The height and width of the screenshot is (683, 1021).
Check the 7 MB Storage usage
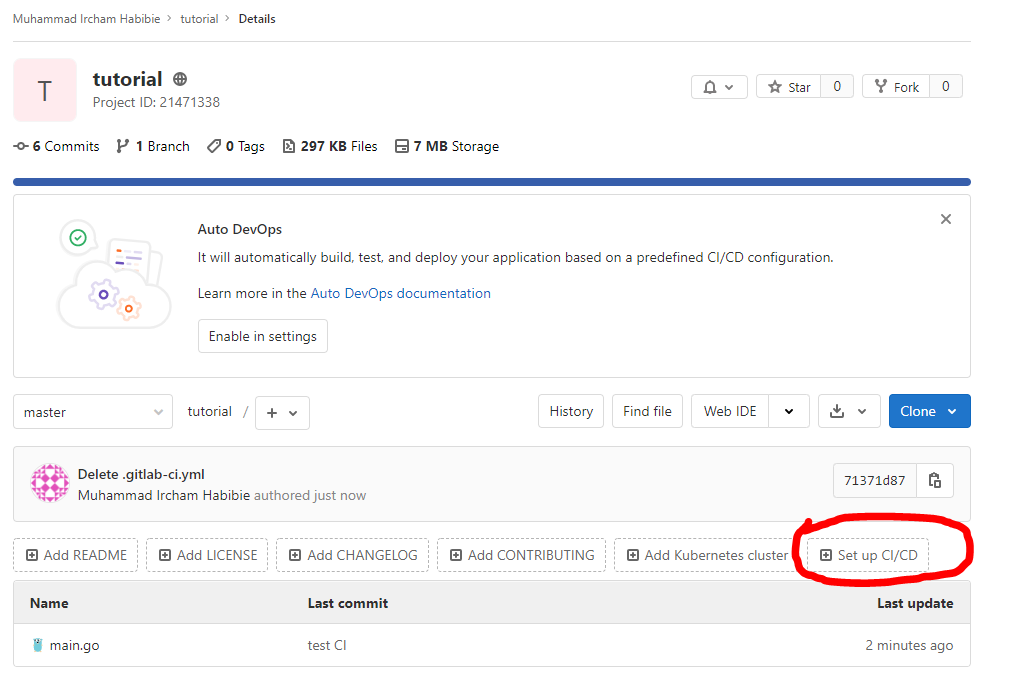[447, 146]
